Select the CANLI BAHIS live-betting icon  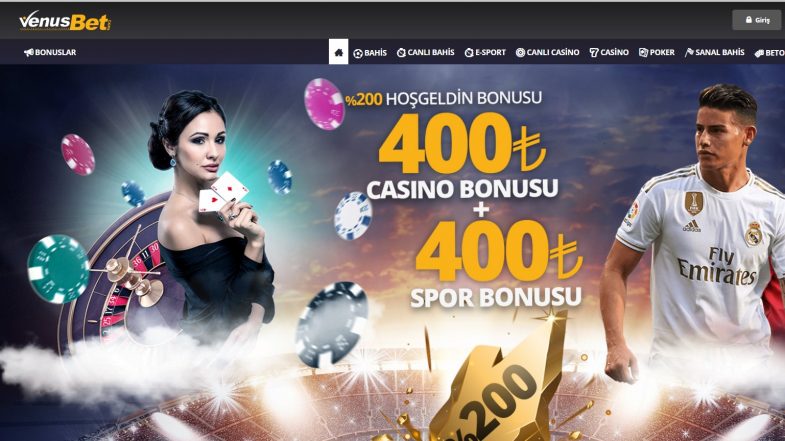pos(401,53)
